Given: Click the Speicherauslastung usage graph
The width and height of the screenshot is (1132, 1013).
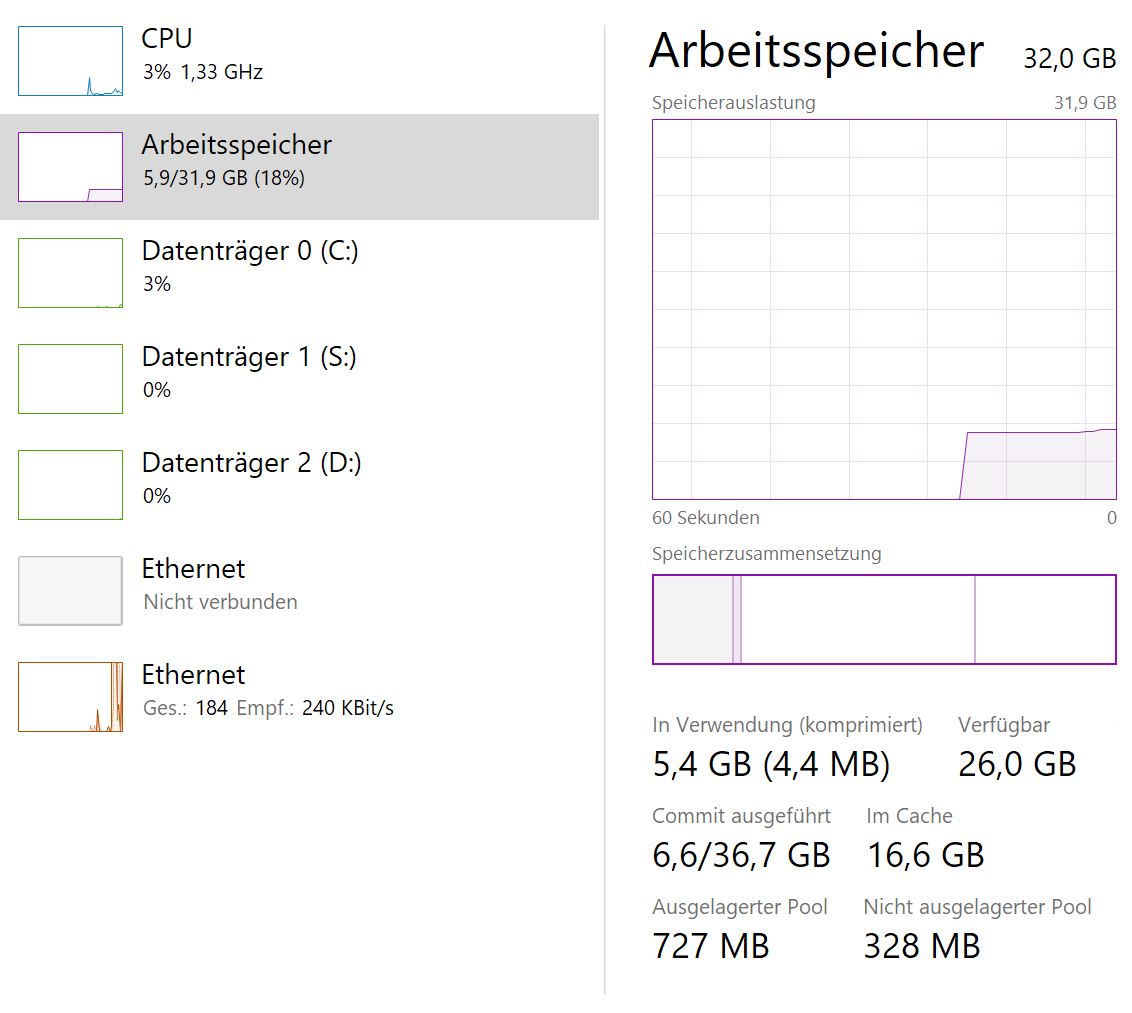Looking at the screenshot, I should (x=884, y=309).
